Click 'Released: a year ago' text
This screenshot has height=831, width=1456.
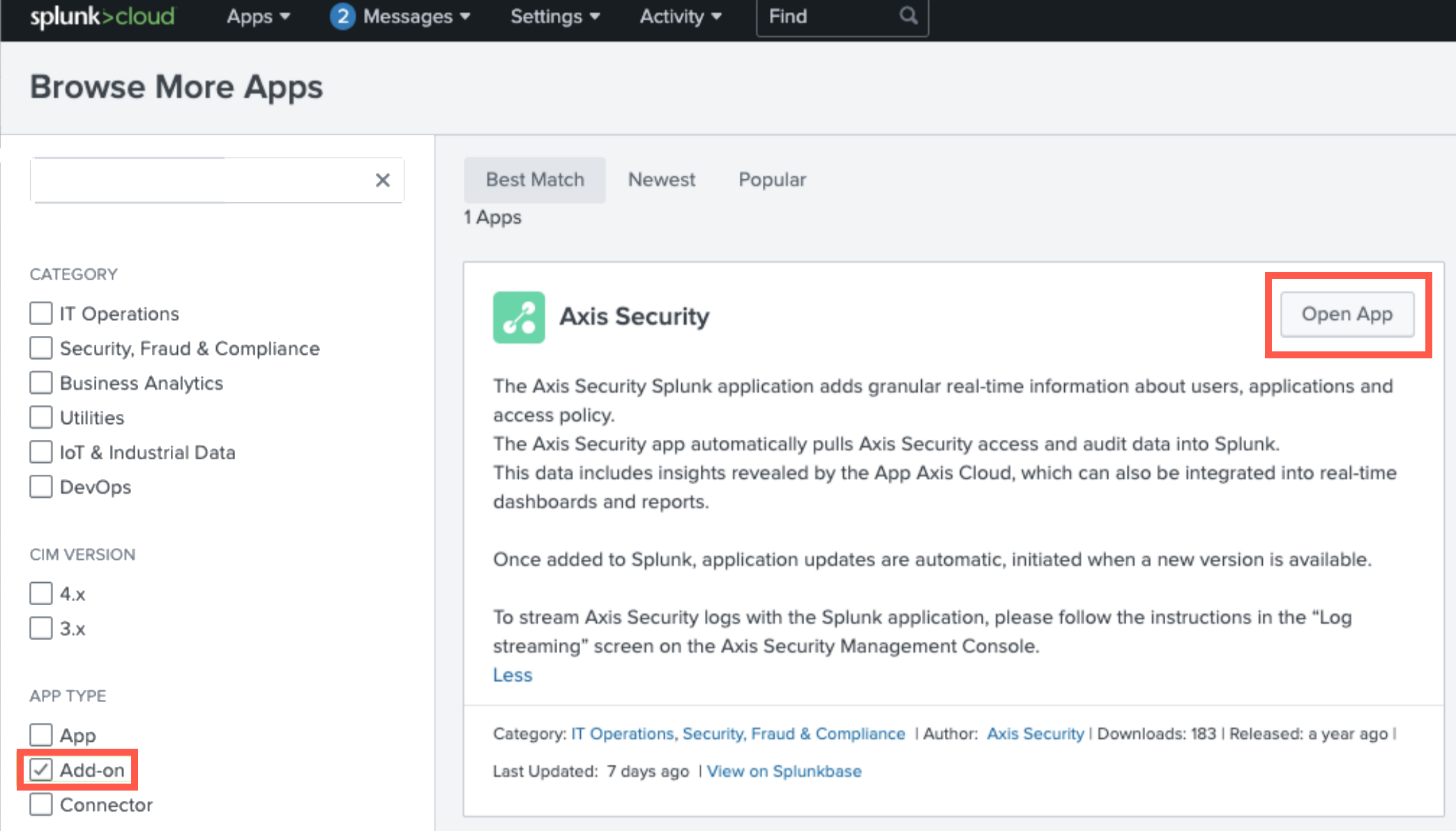pos(1308,733)
